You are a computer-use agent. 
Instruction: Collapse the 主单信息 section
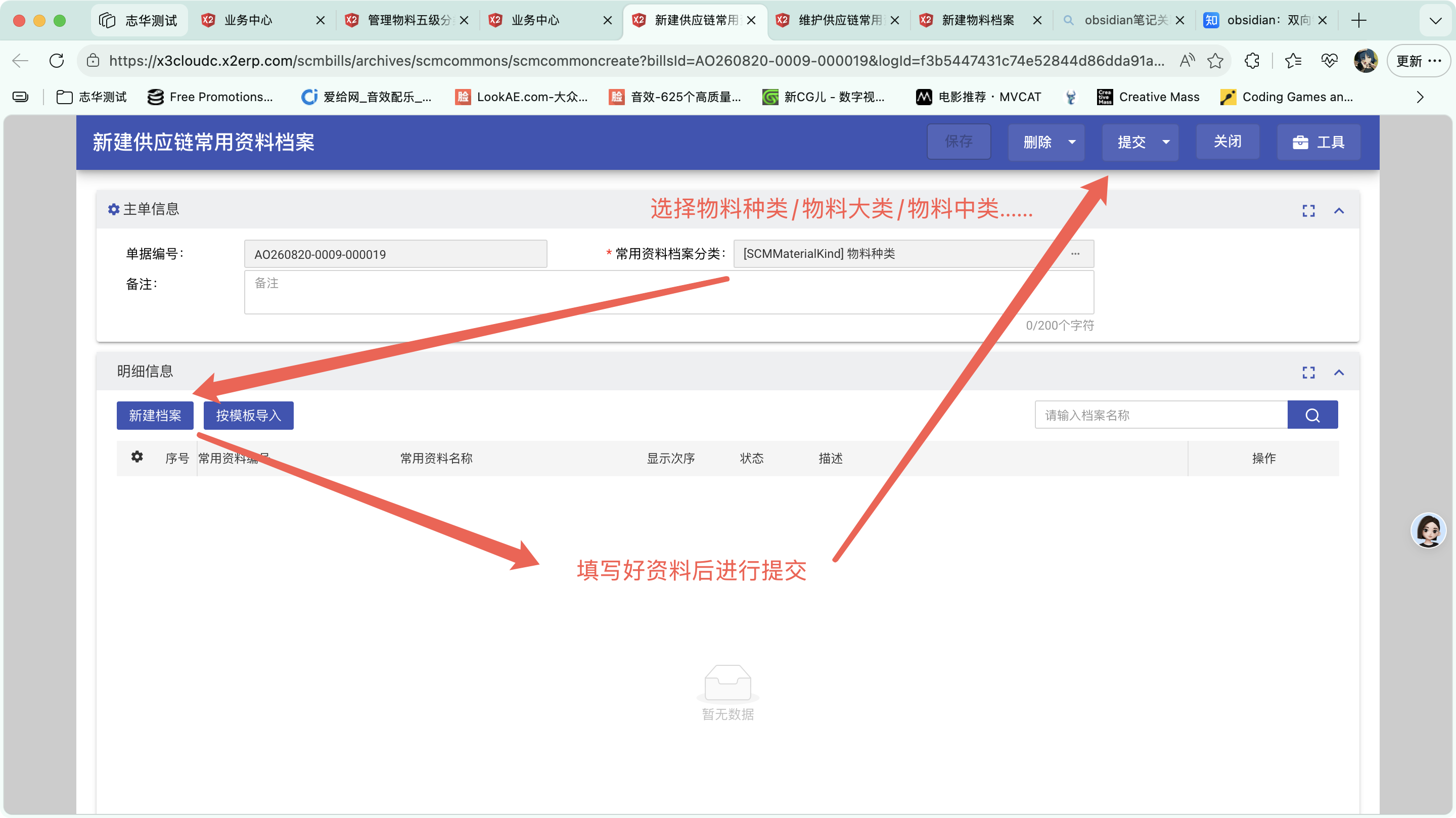pyautogui.click(x=1338, y=210)
